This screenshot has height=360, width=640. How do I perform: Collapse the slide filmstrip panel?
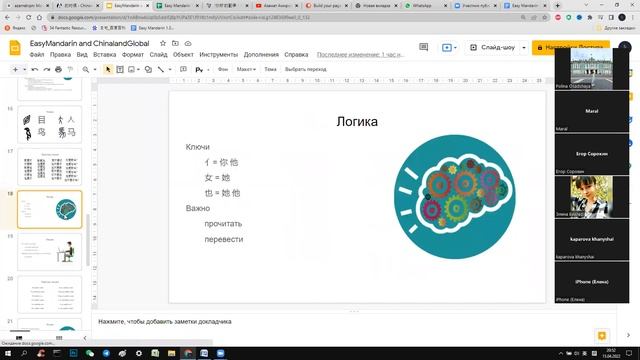coord(85,338)
